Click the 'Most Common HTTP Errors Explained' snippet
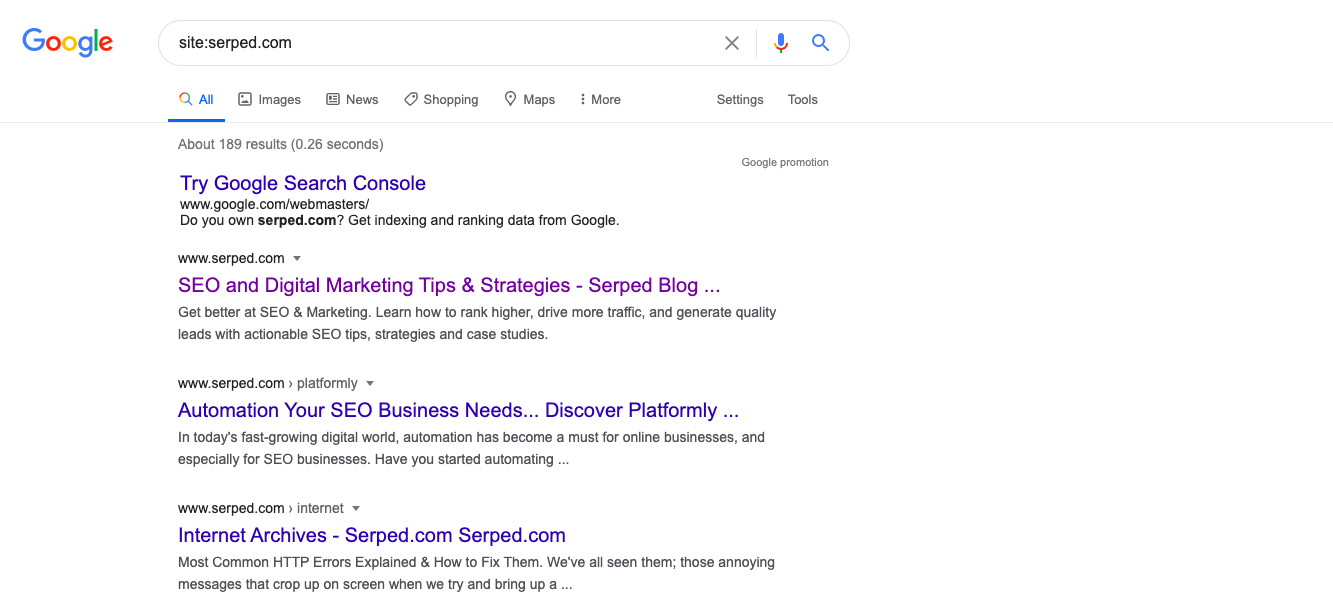 click(476, 573)
